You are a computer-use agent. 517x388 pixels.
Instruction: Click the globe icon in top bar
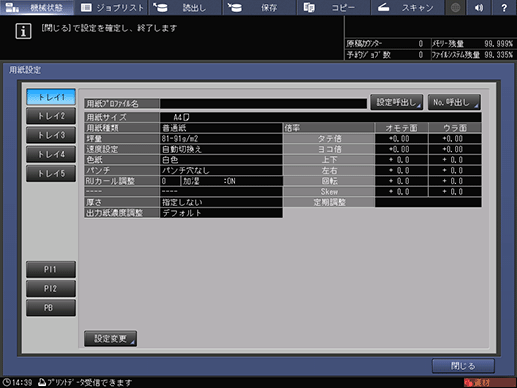point(455,7)
